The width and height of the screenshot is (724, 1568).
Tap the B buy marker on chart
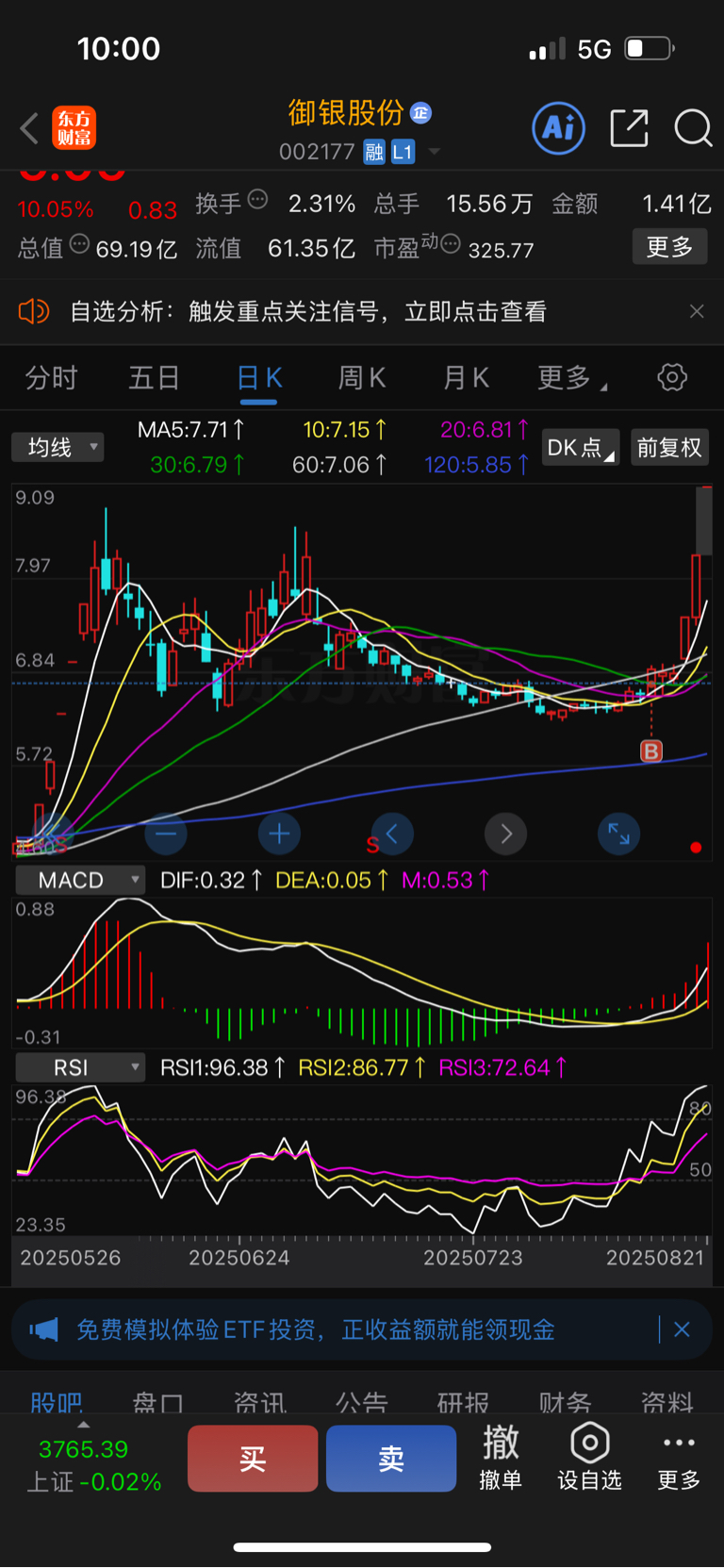[650, 751]
